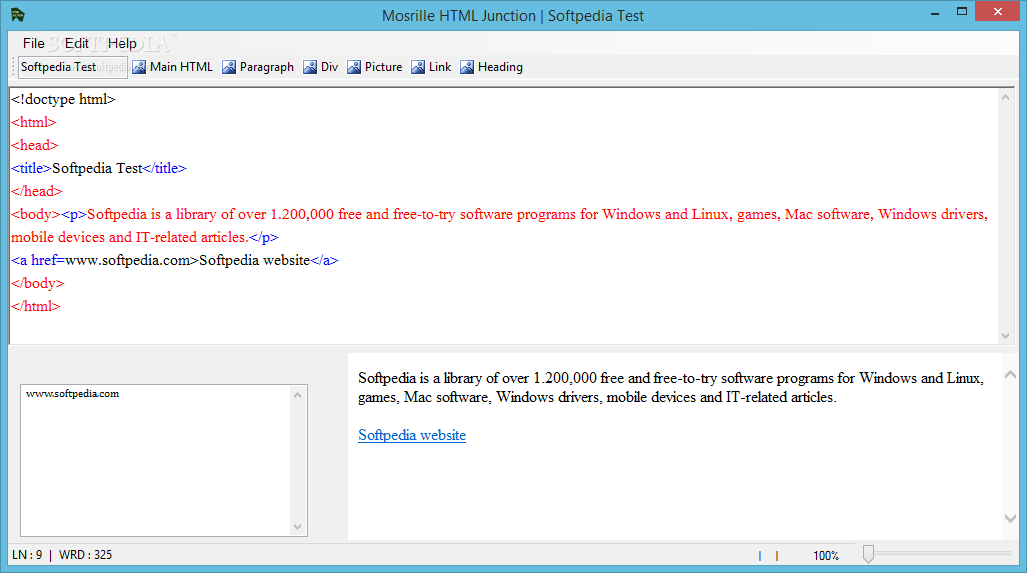Screen dimensions: 1027x573
Task: Click the link list scroll down arrow
Action: point(297,527)
